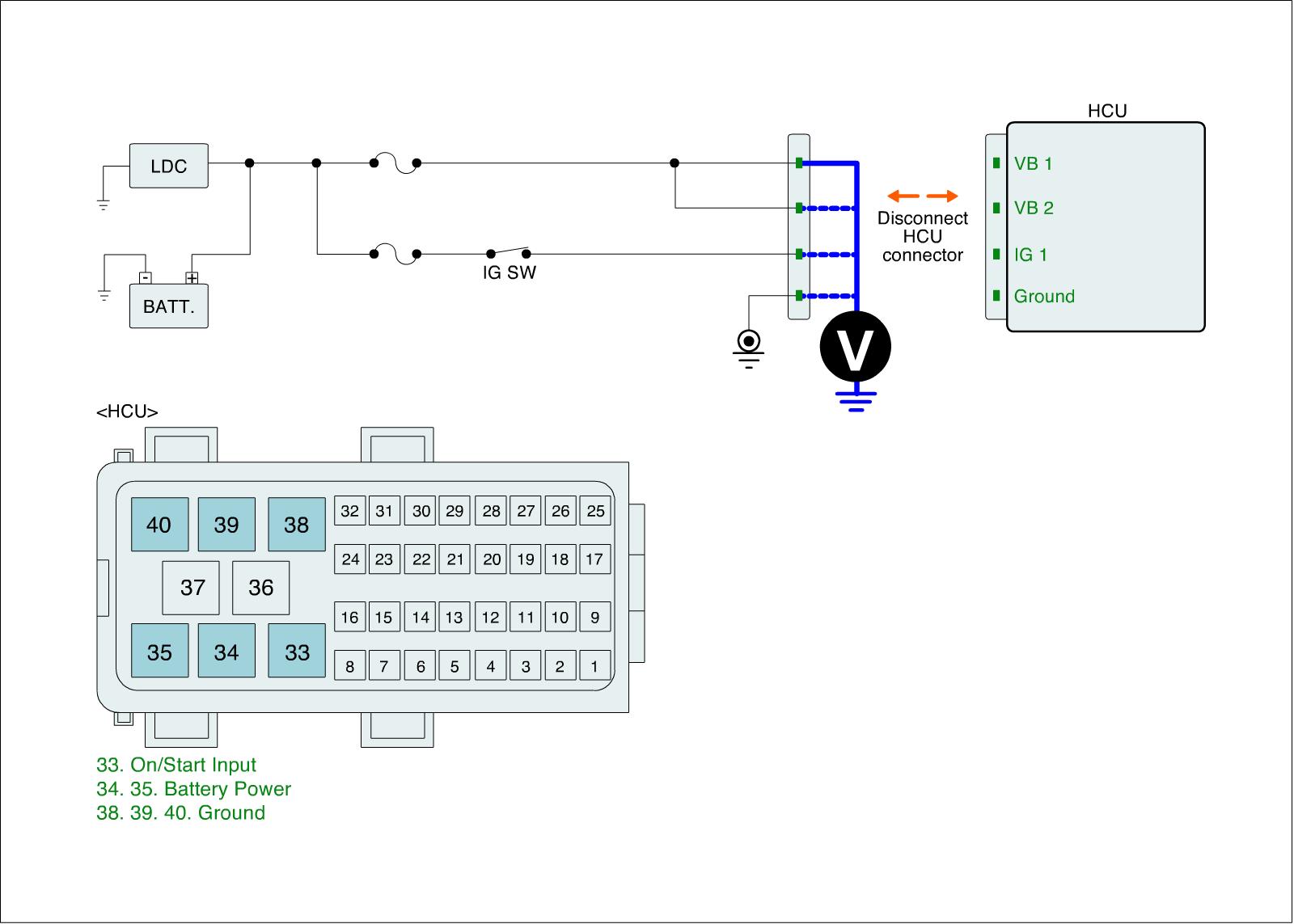
Task: Select connector pin 33
Action: [x=297, y=652]
